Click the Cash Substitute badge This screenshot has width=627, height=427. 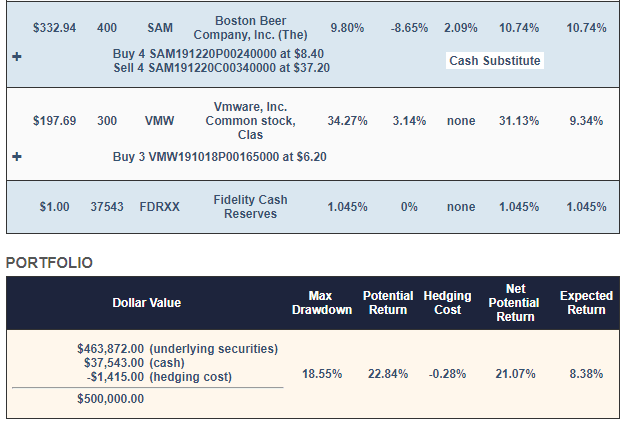(494, 61)
